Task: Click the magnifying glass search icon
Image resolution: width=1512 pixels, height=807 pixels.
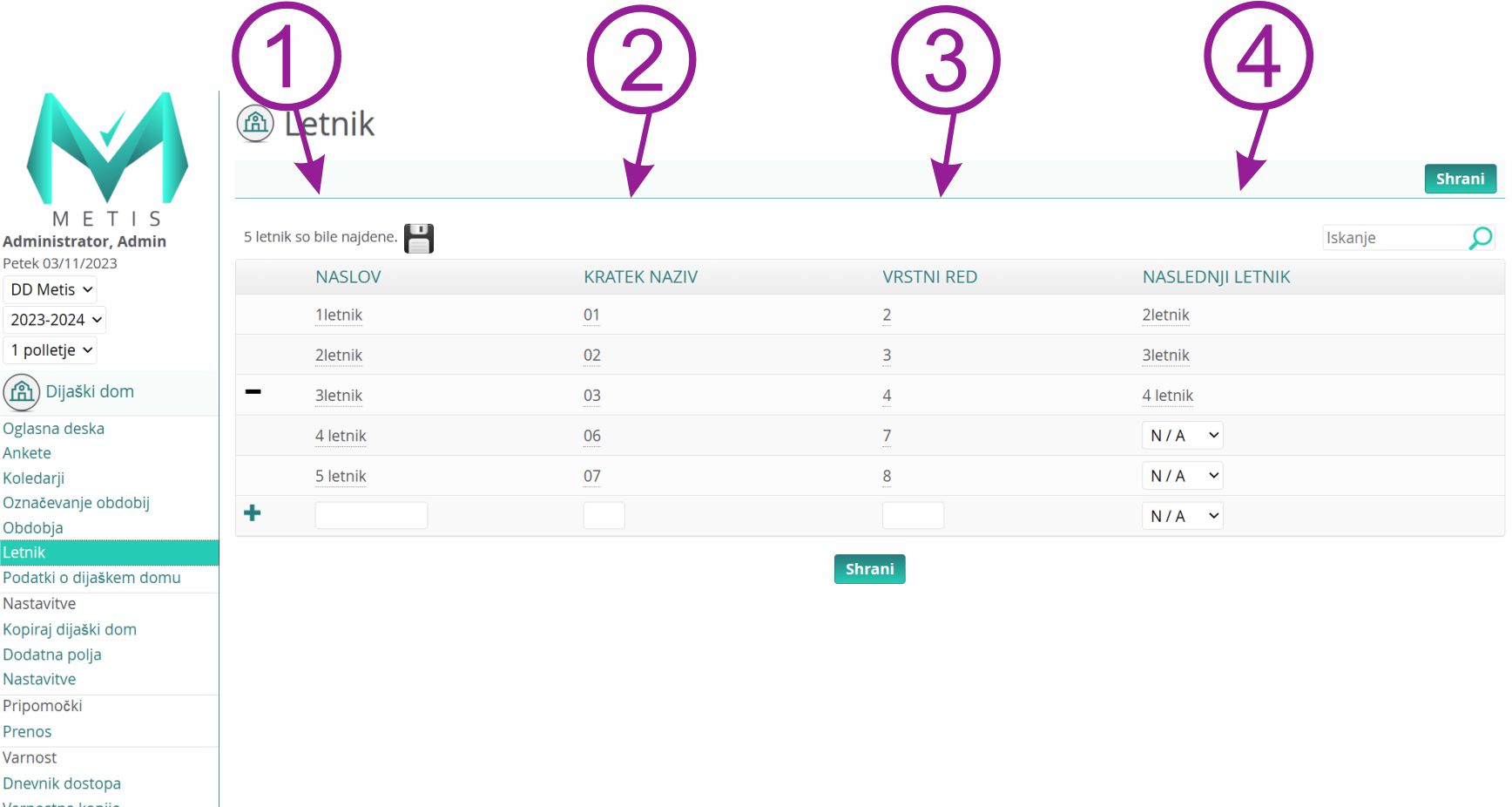Action: click(1480, 238)
